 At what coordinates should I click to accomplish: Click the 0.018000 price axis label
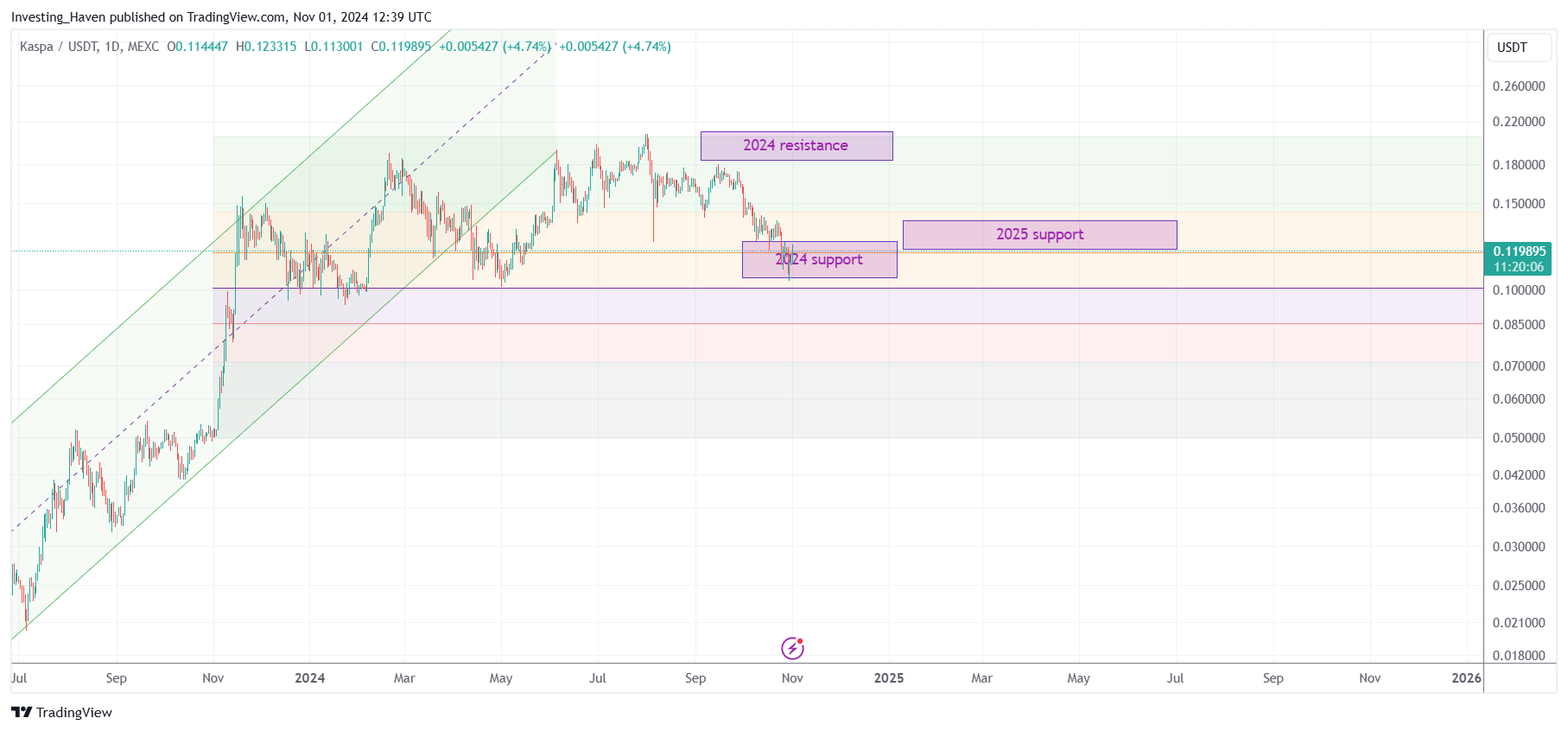[x=1519, y=656]
